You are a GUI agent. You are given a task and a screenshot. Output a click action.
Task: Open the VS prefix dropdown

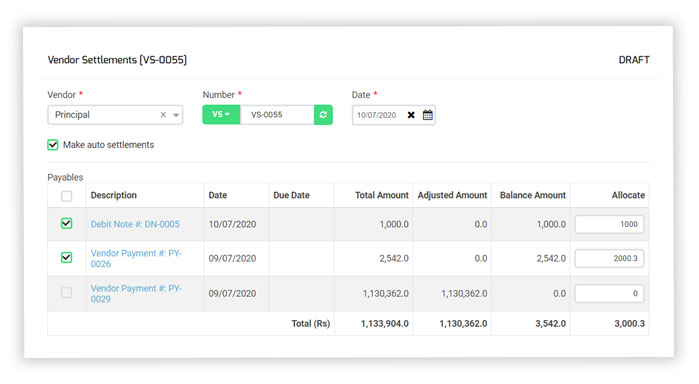pos(221,115)
